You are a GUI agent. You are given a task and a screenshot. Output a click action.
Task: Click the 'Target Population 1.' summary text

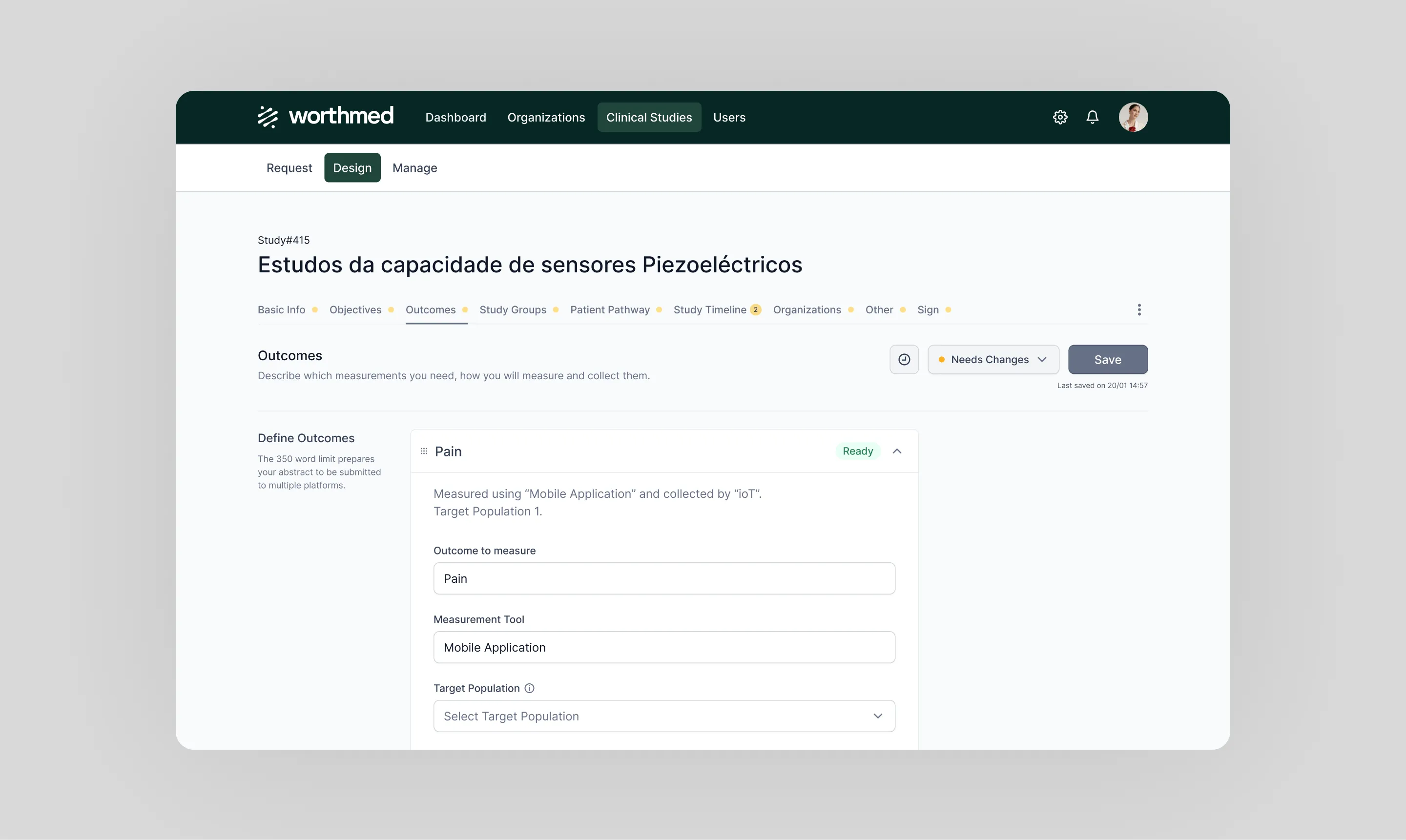[x=488, y=511]
